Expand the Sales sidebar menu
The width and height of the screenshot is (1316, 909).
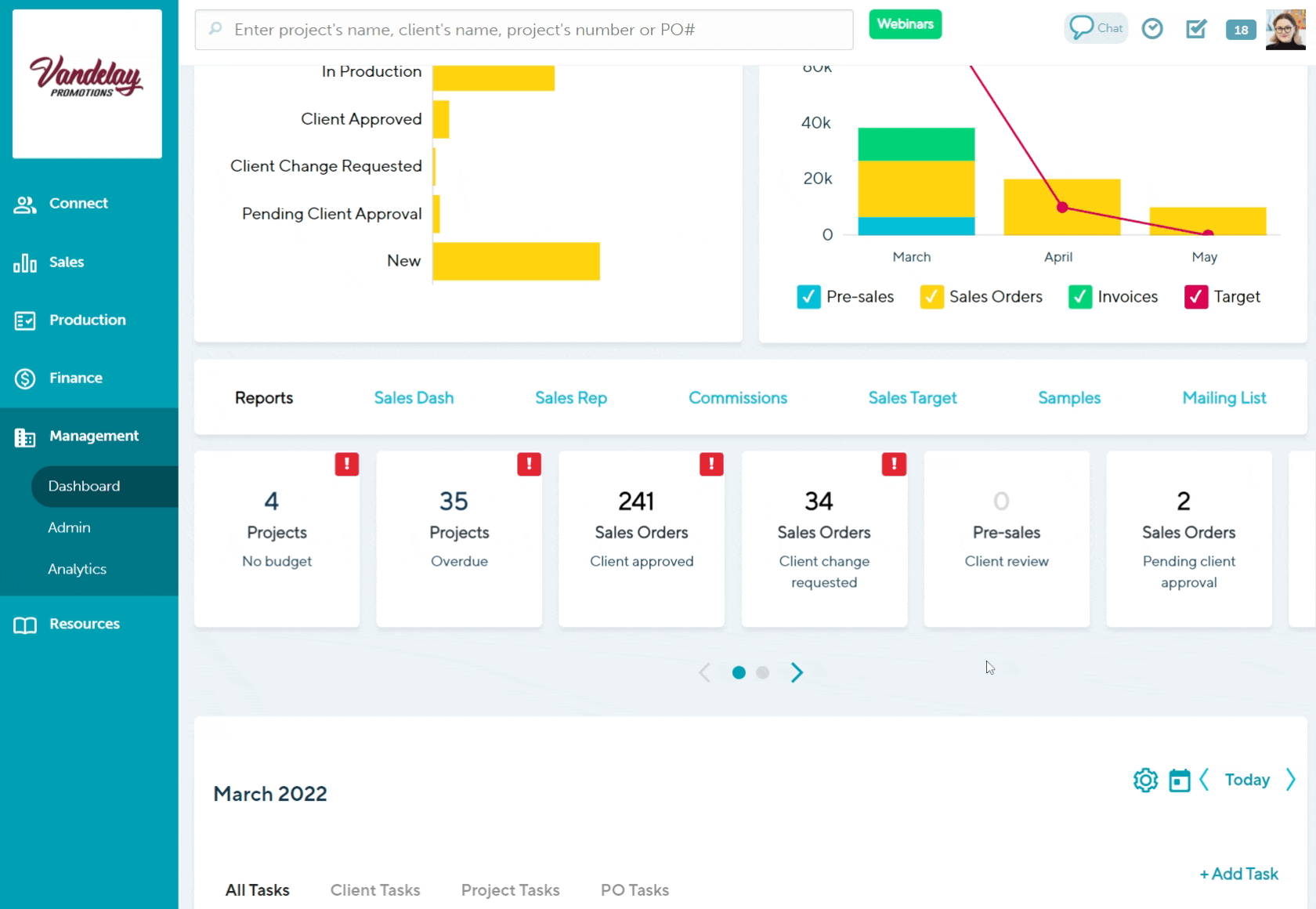tap(67, 263)
